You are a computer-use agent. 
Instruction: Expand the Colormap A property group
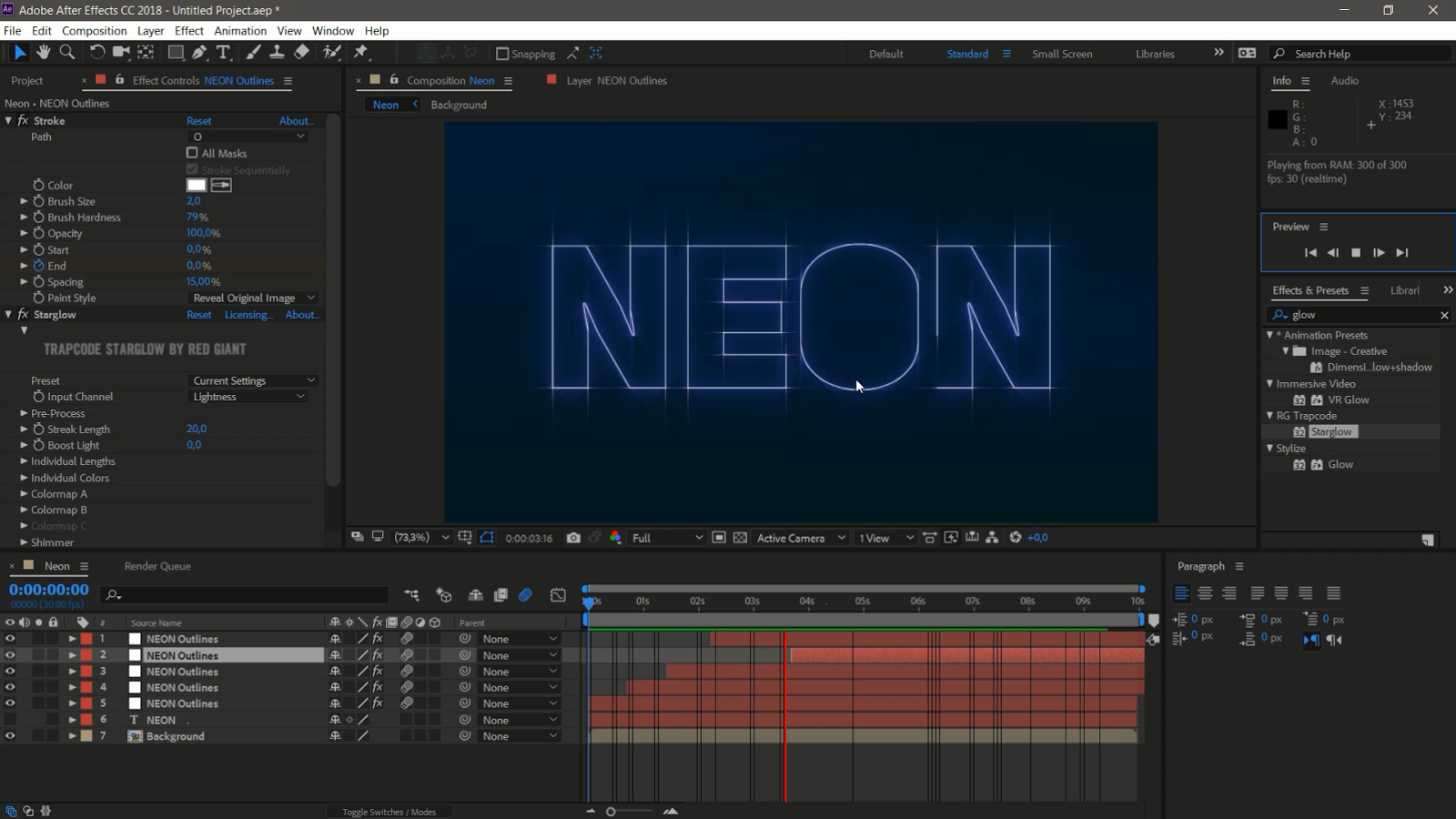25,494
